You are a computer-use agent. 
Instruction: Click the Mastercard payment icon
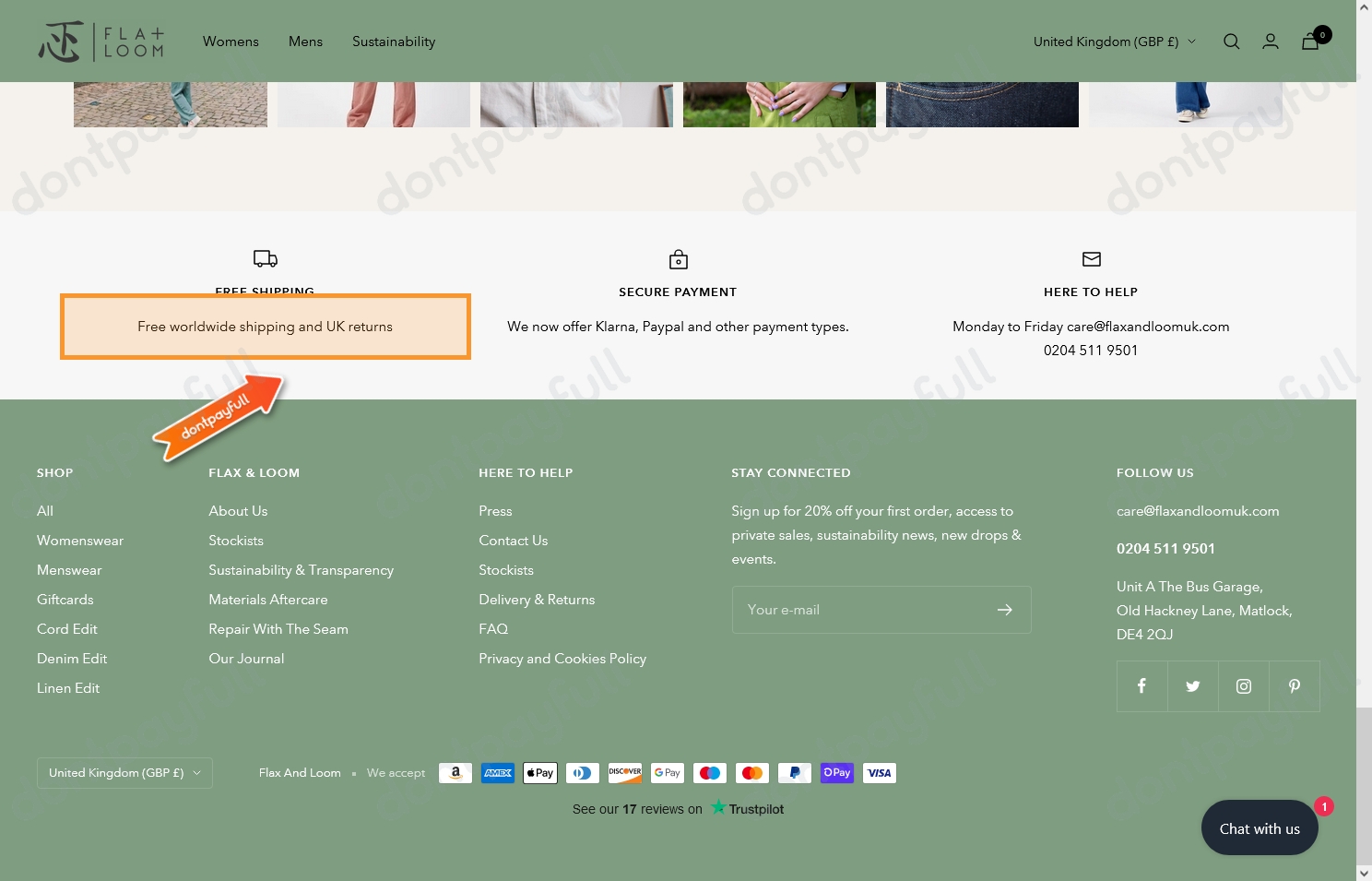click(x=751, y=773)
